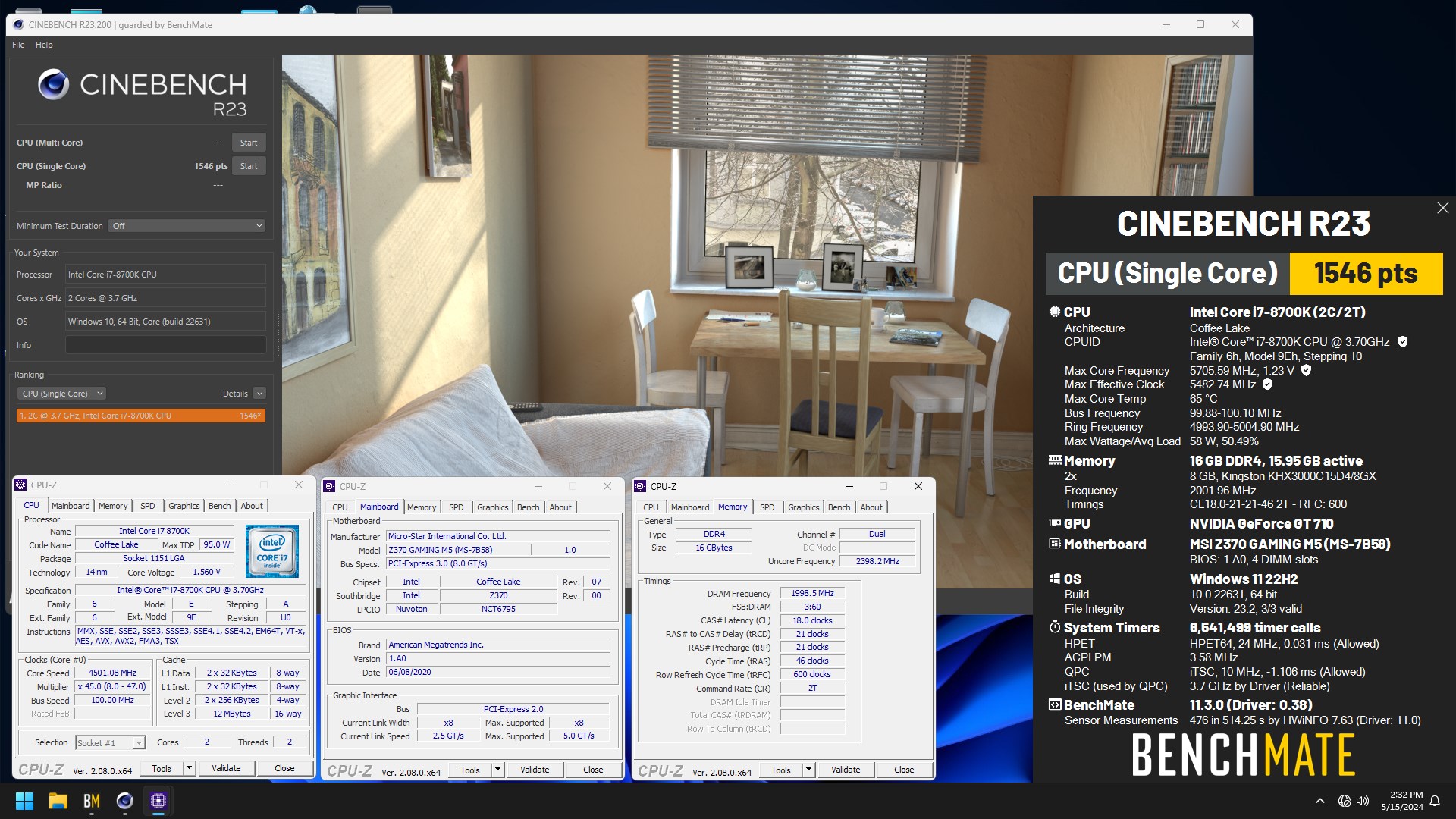Screen dimensions: 1456x819
Task: Click the 1546 pts yellow score
Action: [x=1366, y=273]
